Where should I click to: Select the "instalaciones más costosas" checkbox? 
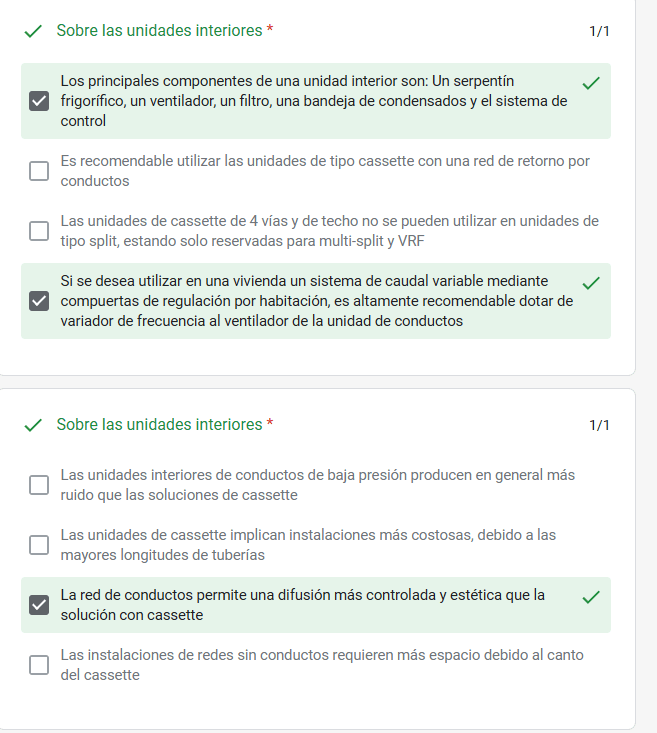tap(39, 545)
